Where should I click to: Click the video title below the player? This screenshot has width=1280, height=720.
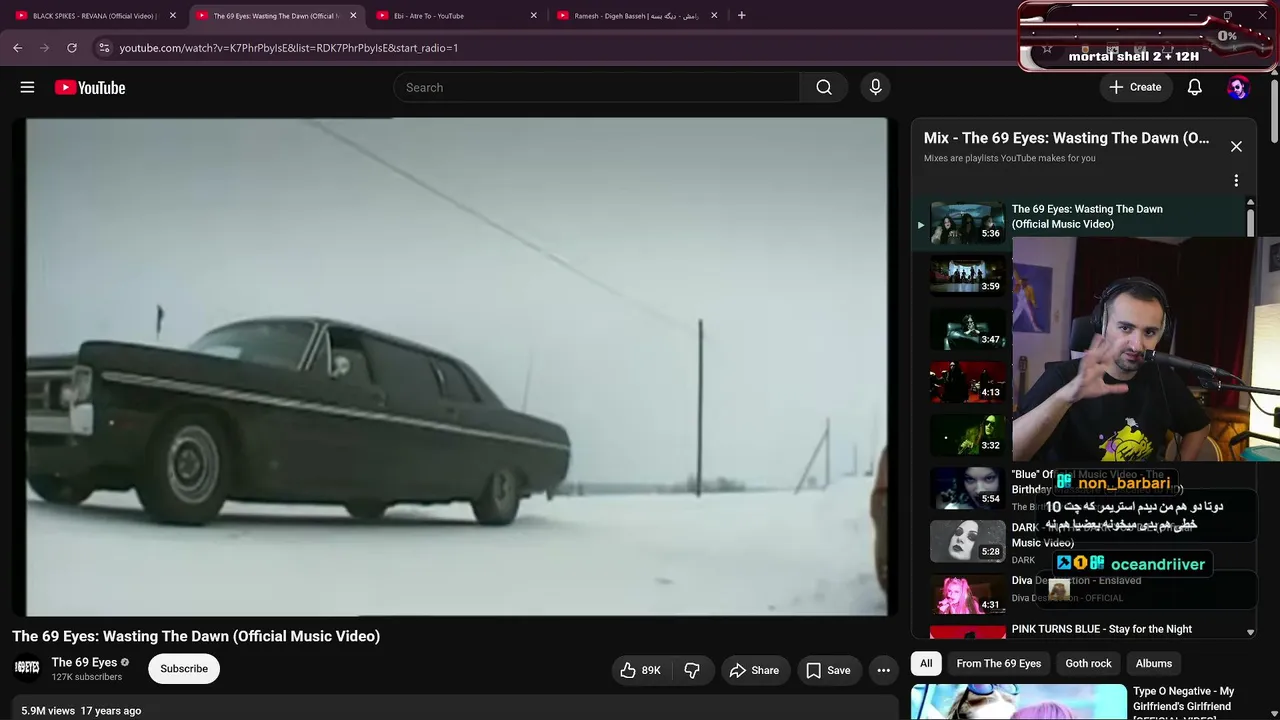click(196, 636)
